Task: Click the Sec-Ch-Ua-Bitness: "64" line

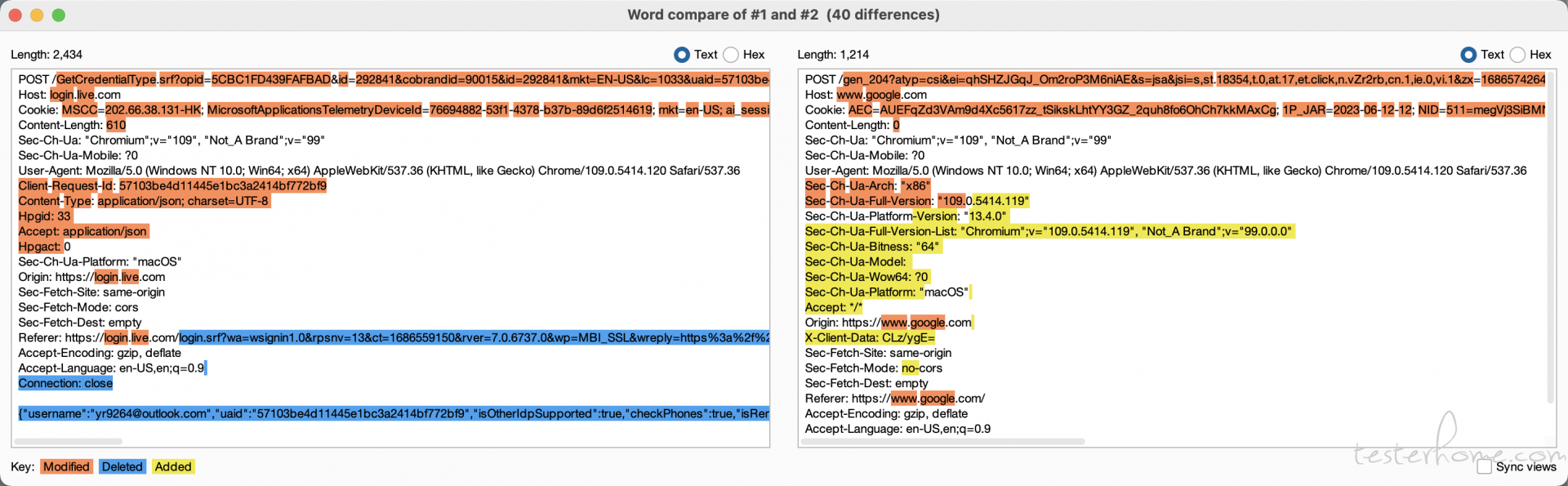Action: point(872,247)
